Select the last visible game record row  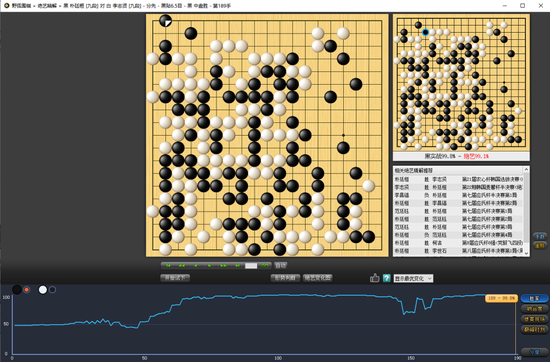(x=458, y=251)
